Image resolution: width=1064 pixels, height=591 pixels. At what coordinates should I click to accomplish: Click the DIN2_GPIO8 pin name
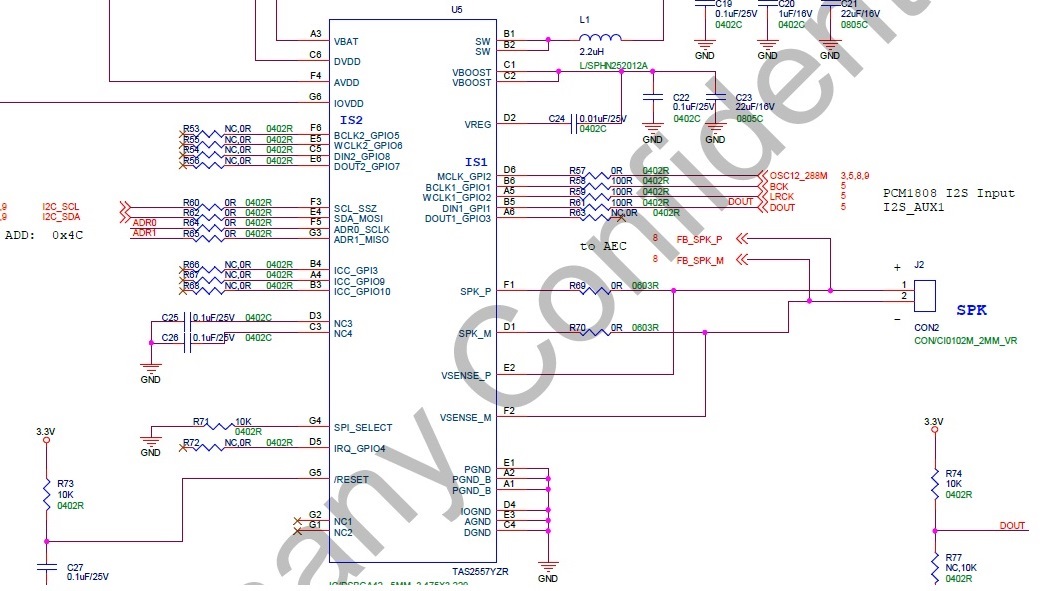coord(362,157)
